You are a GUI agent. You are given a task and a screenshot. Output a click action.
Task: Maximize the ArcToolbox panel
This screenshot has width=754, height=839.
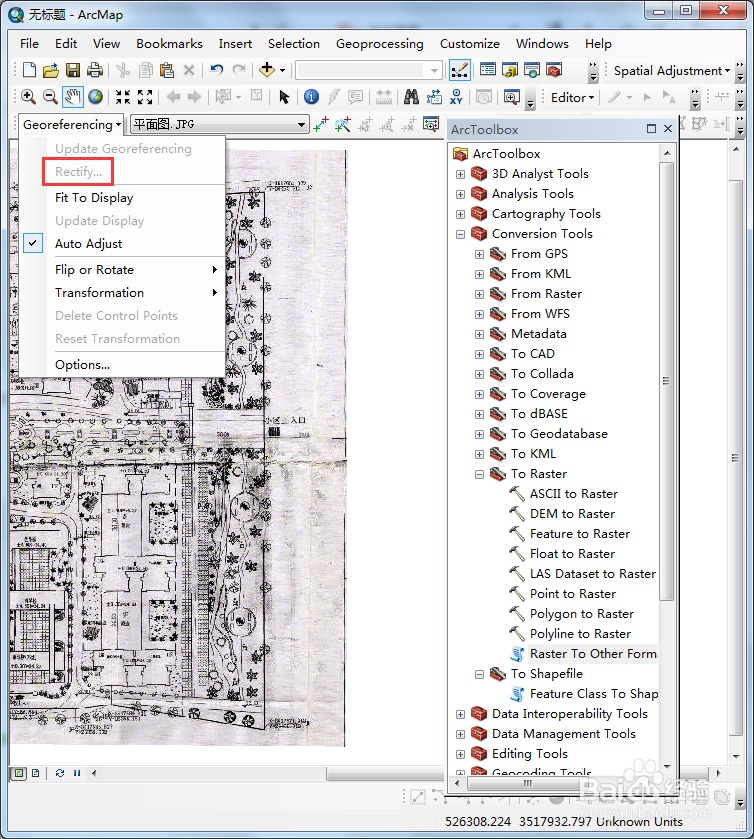pyautogui.click(x=651, y=129)
